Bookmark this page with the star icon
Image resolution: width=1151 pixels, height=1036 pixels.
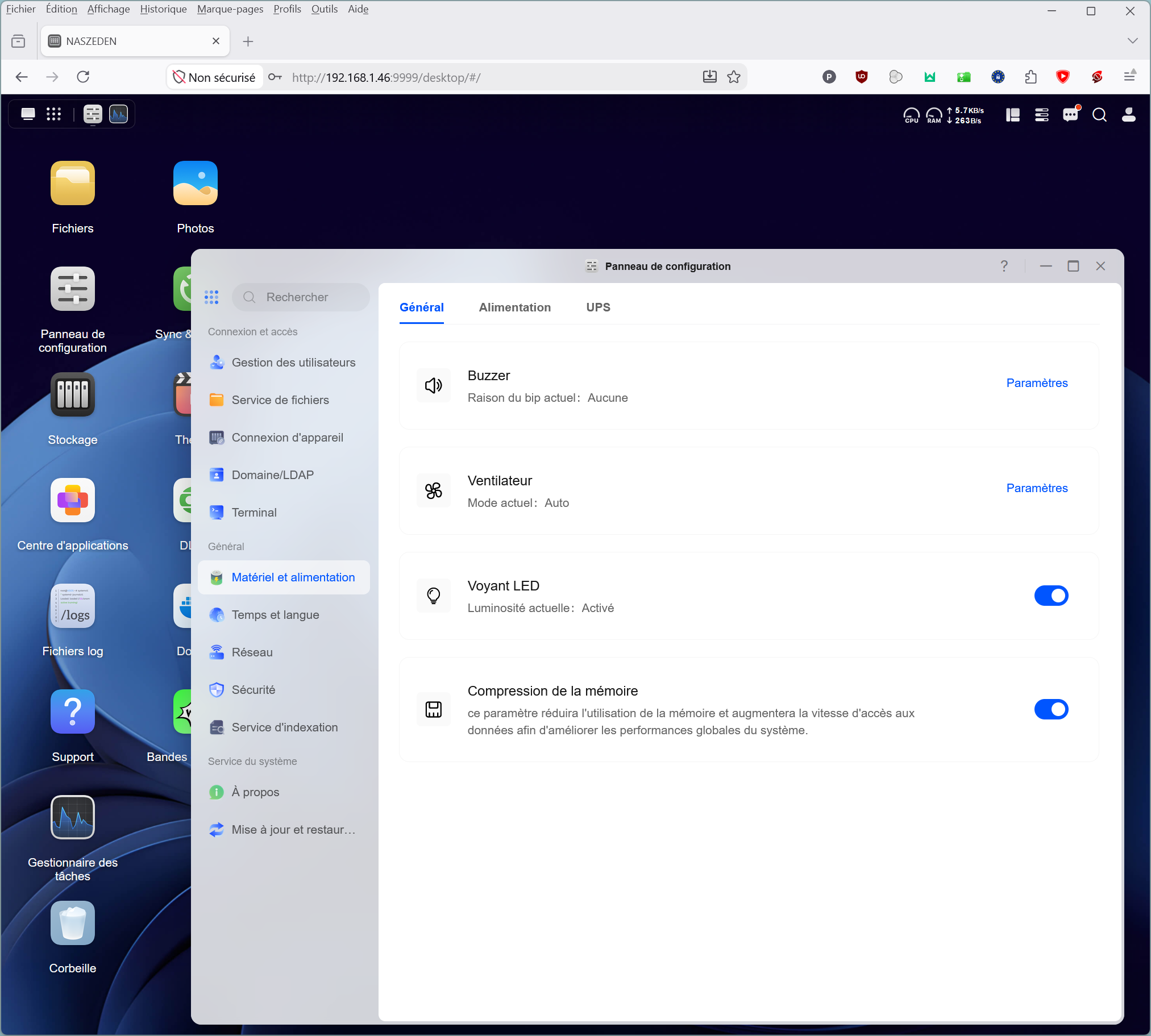coord(734,77)
